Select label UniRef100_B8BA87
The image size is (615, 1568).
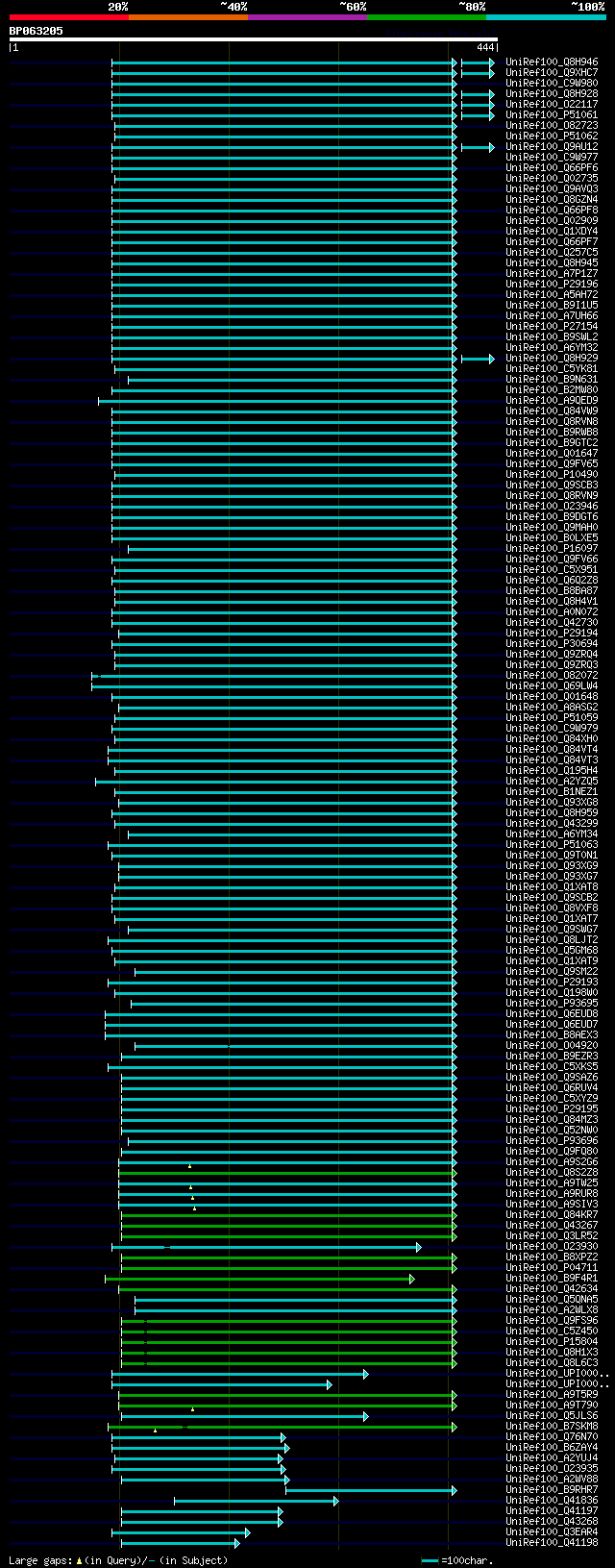coord(552,591)
